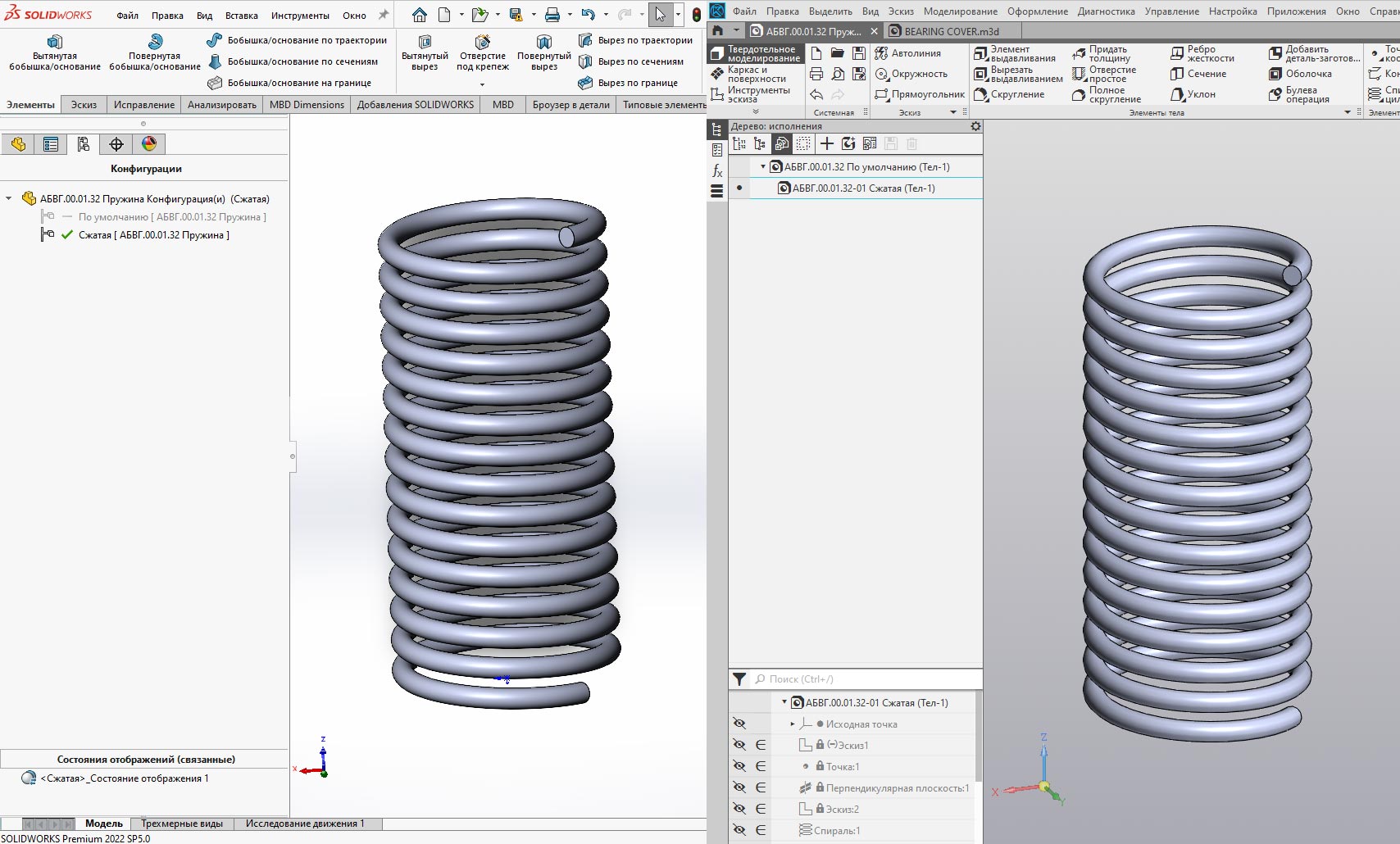Select Каркас и поверхности toolbar set
The height and width of the screenshot is (844, 1400).
pyautogui.click(x=749, y=75)
